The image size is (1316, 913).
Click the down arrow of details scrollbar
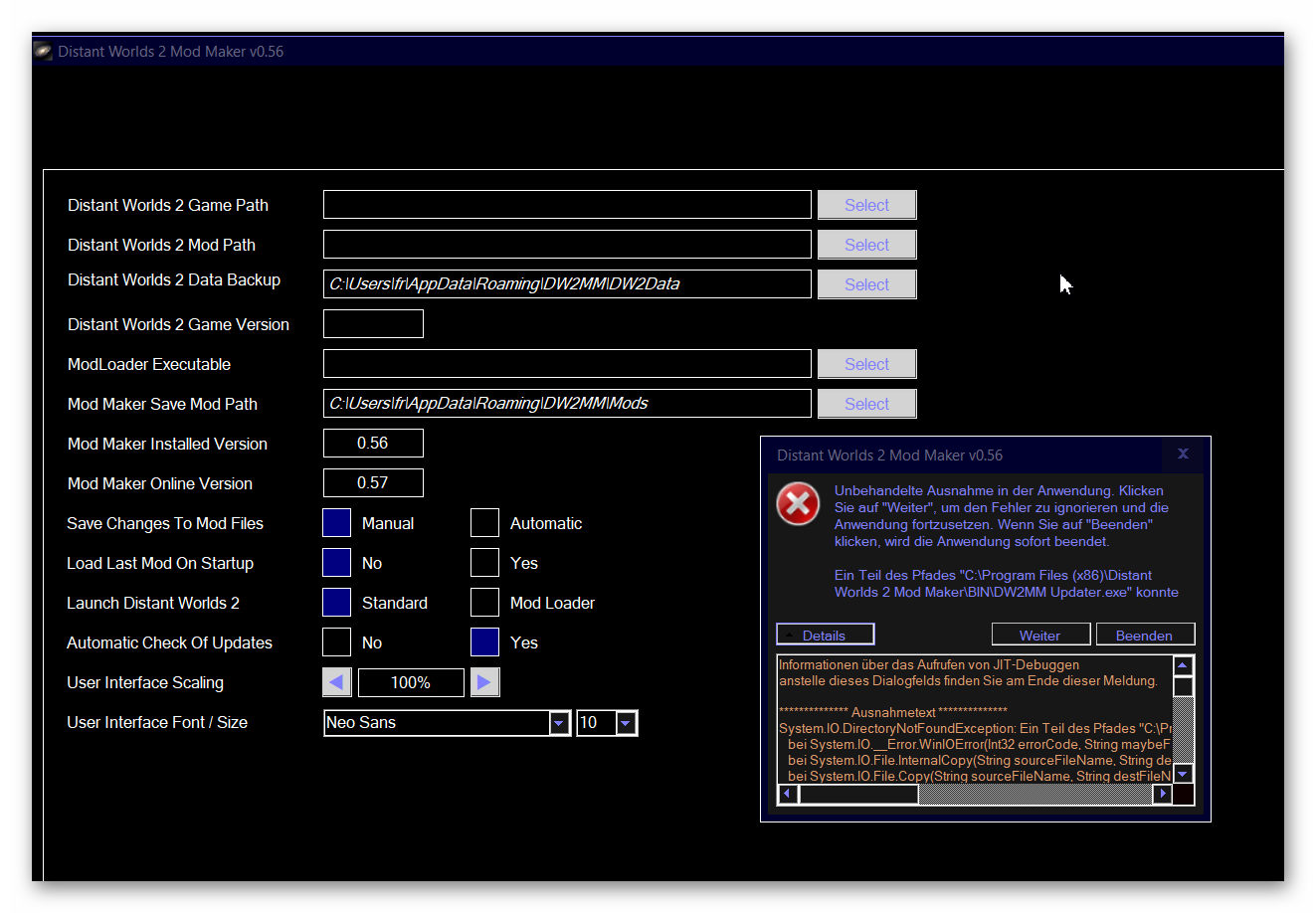coord(1183,774)
